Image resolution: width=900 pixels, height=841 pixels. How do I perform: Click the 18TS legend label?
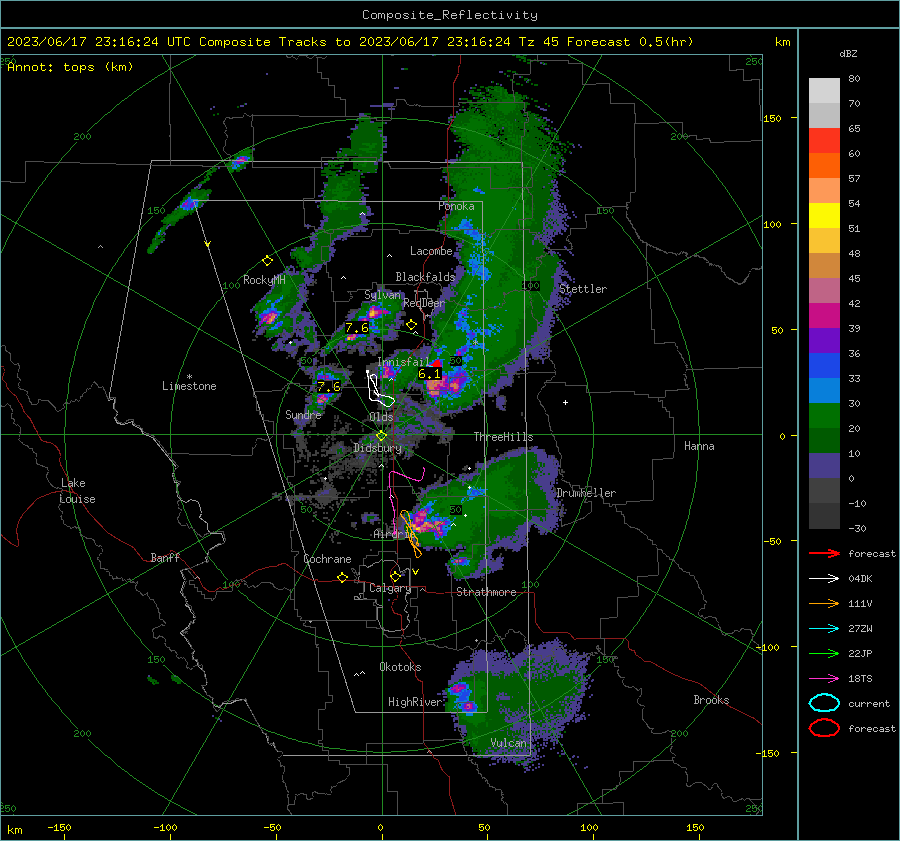tap(860, 679)
